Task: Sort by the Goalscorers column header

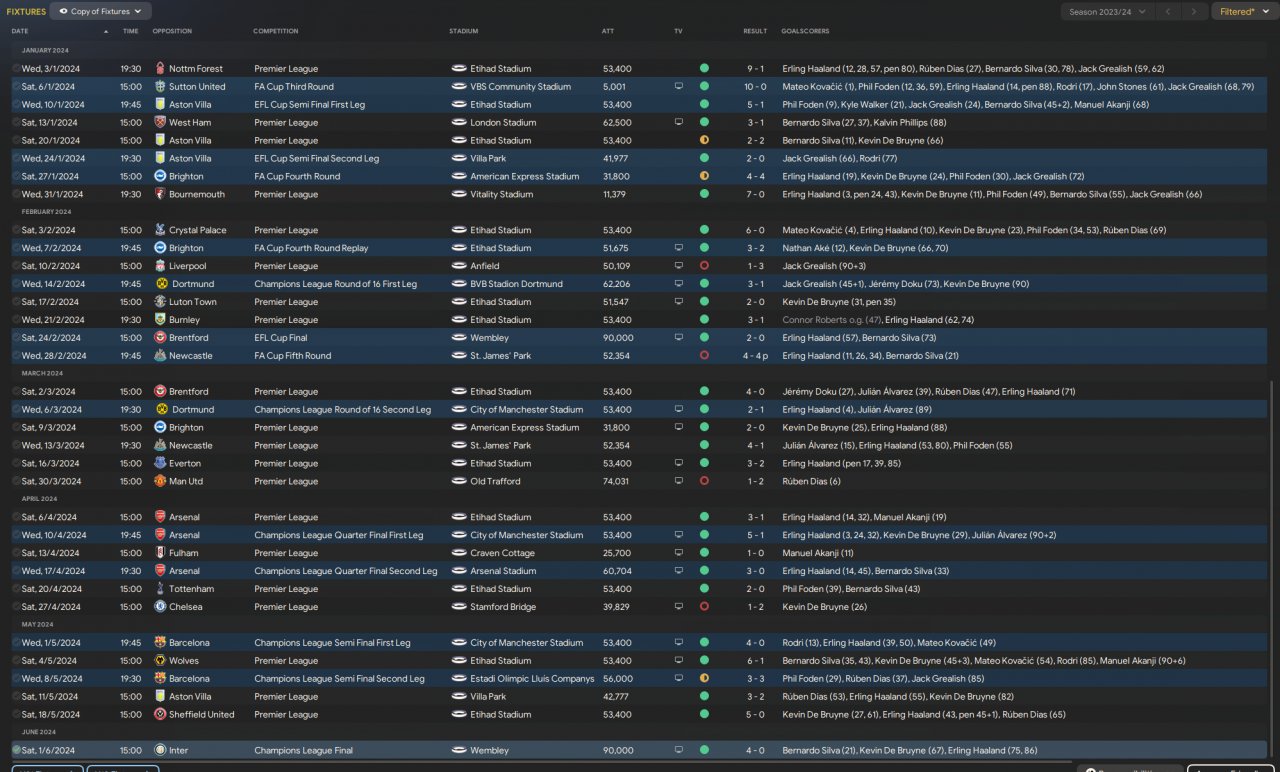Action: pos(805,31)
